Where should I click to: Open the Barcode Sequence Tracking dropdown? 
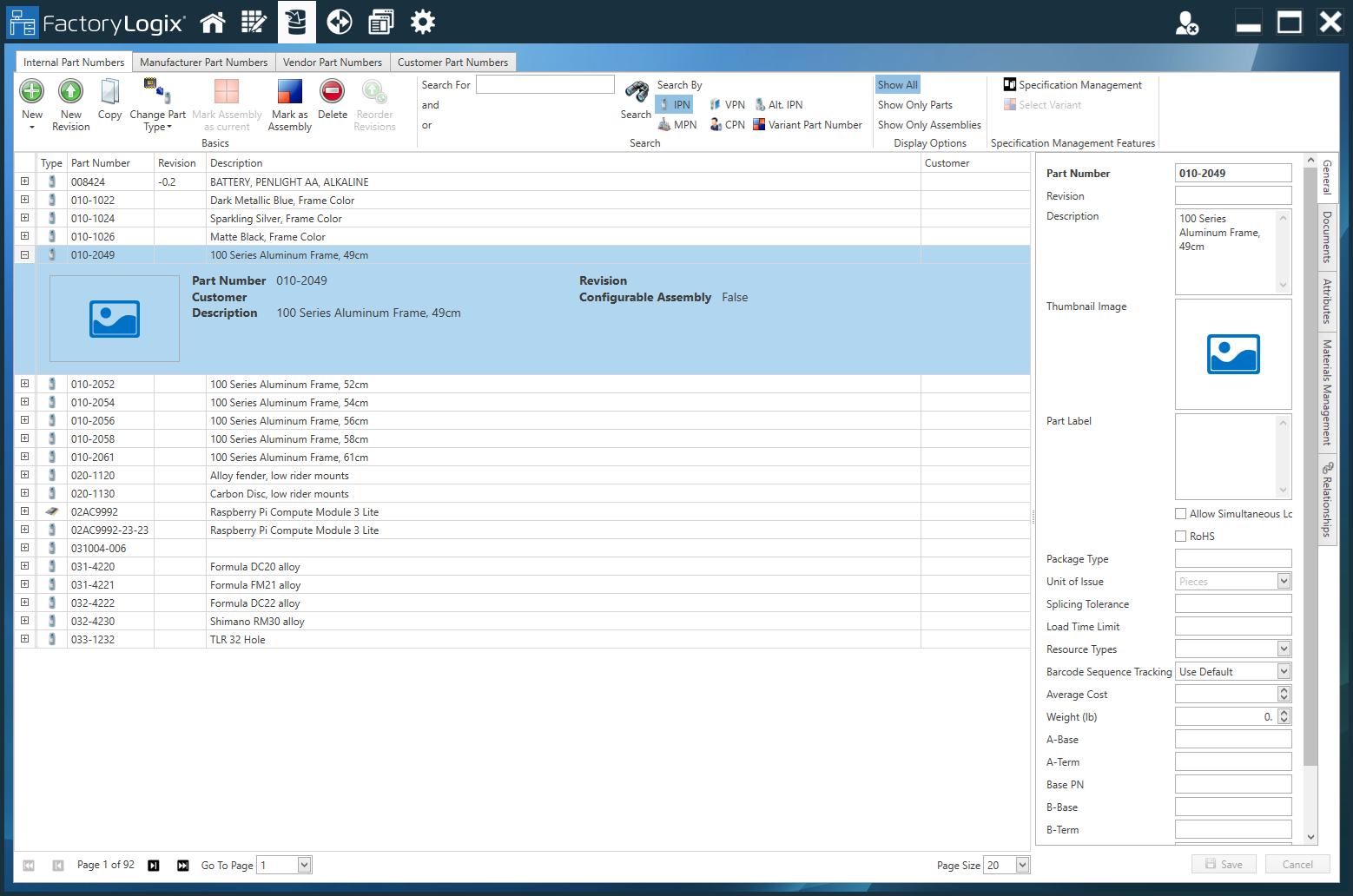(x=1284, y=672)
